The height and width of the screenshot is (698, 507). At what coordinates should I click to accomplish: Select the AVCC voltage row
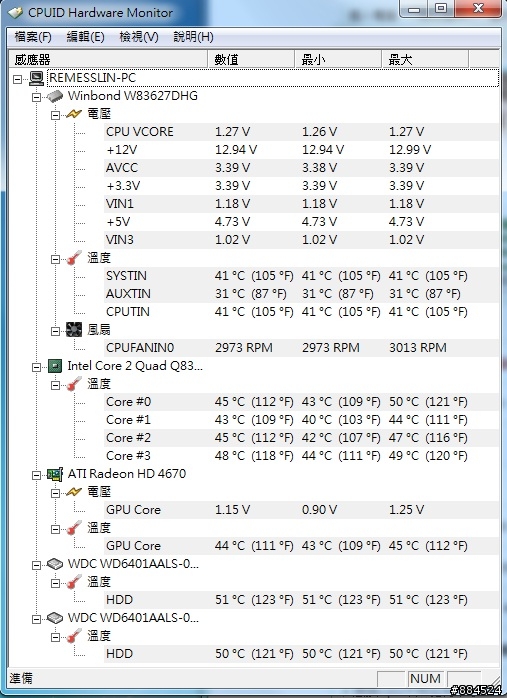301,168
